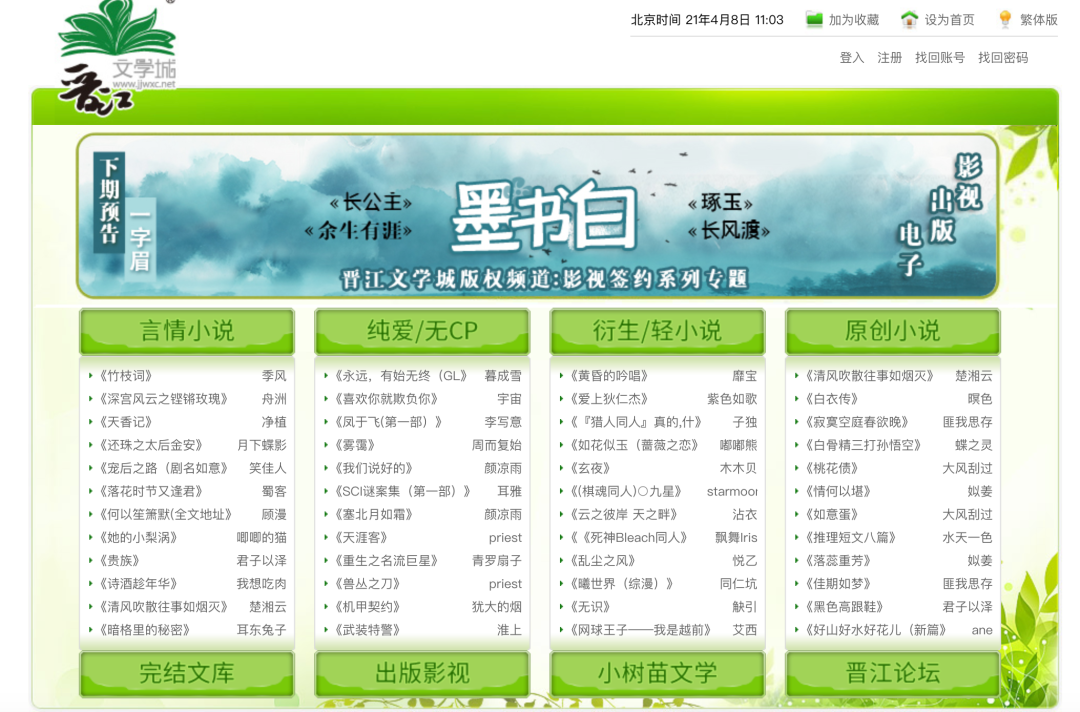Open novel 《何以笙箫默(全文地址)》
Image resolution: width=1080 pixels, height=712 pixels.
click(165, 514)
